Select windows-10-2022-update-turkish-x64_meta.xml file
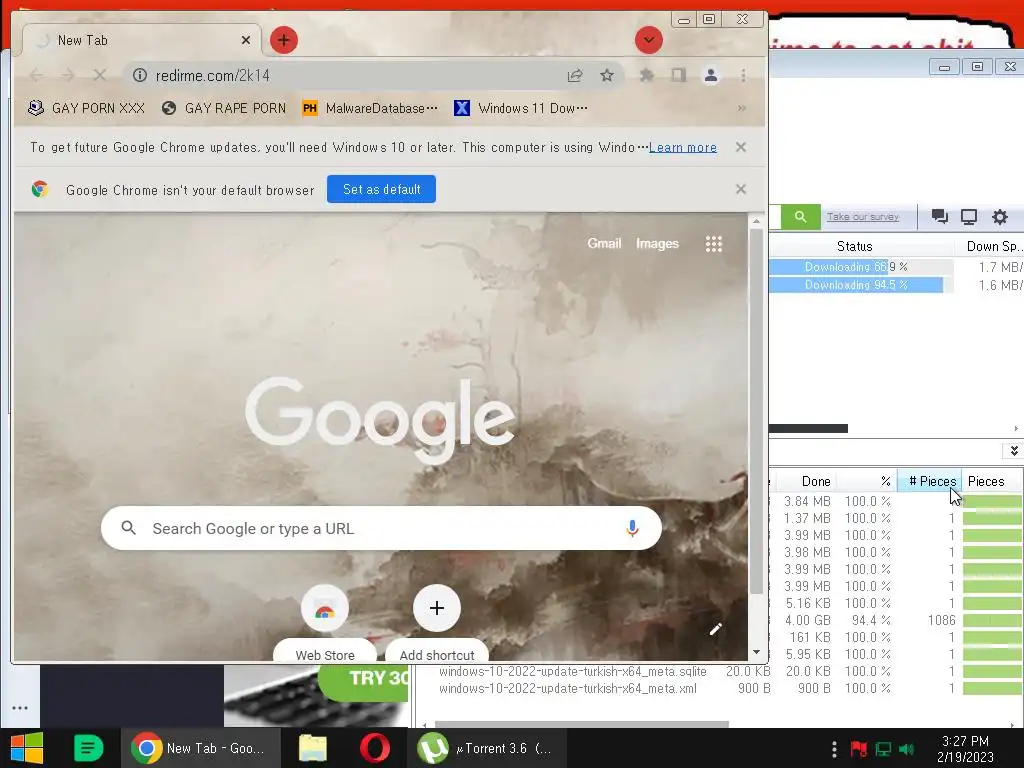This screenshot has width=1024, height=768. pos(568,688)
